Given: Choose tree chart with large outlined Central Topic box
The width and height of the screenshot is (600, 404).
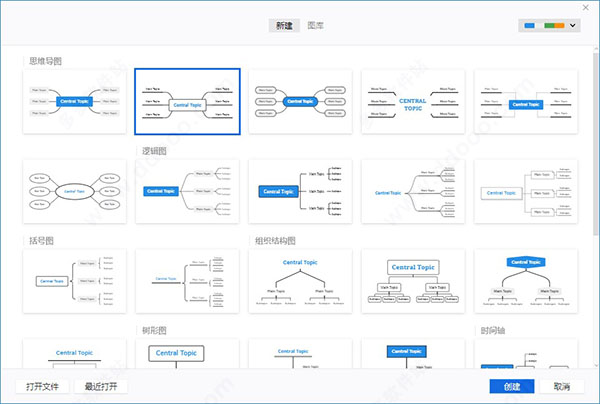Looking at the screenshot, I should 188,354.
